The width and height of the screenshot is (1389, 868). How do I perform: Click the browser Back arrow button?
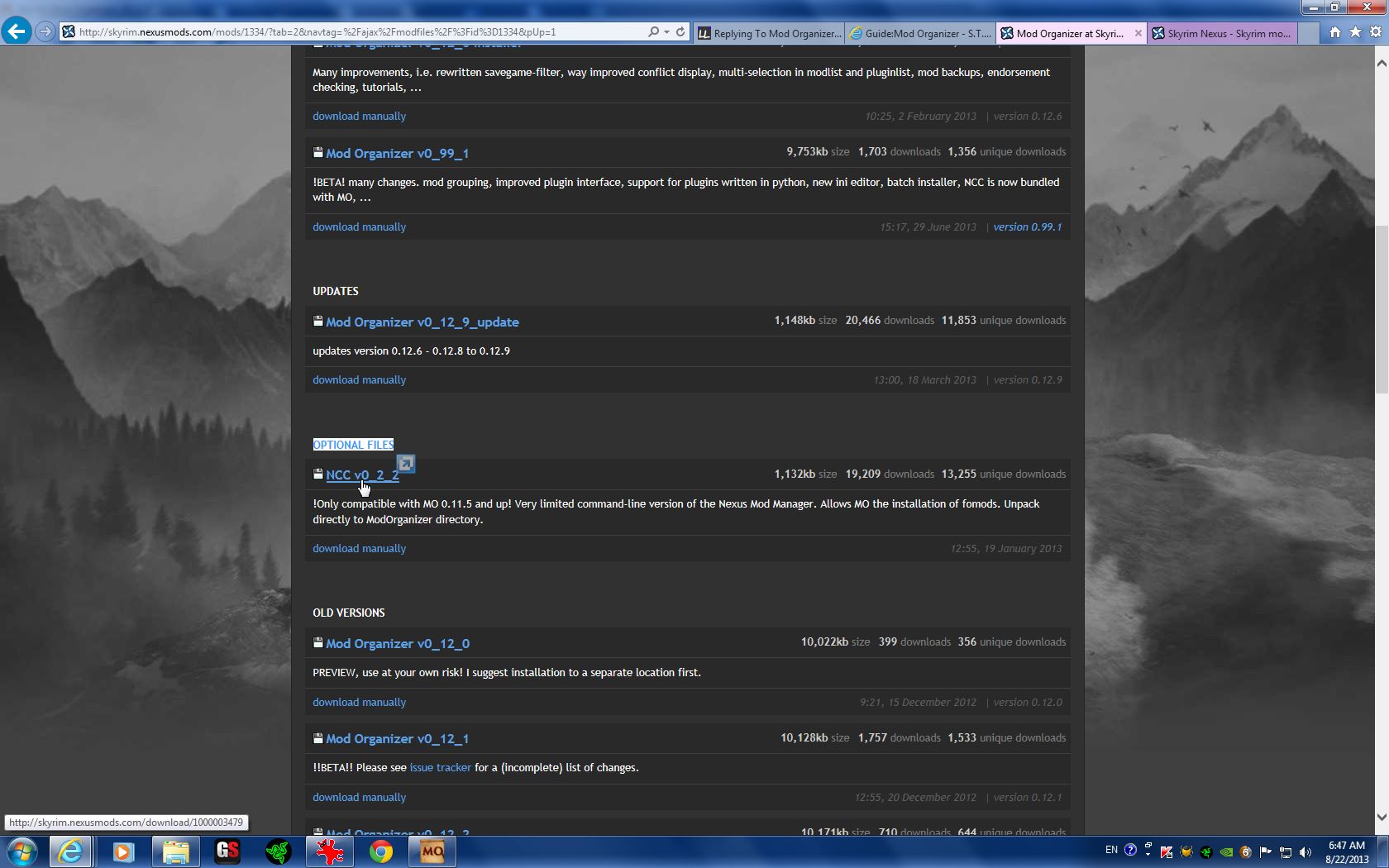point(17,31)
